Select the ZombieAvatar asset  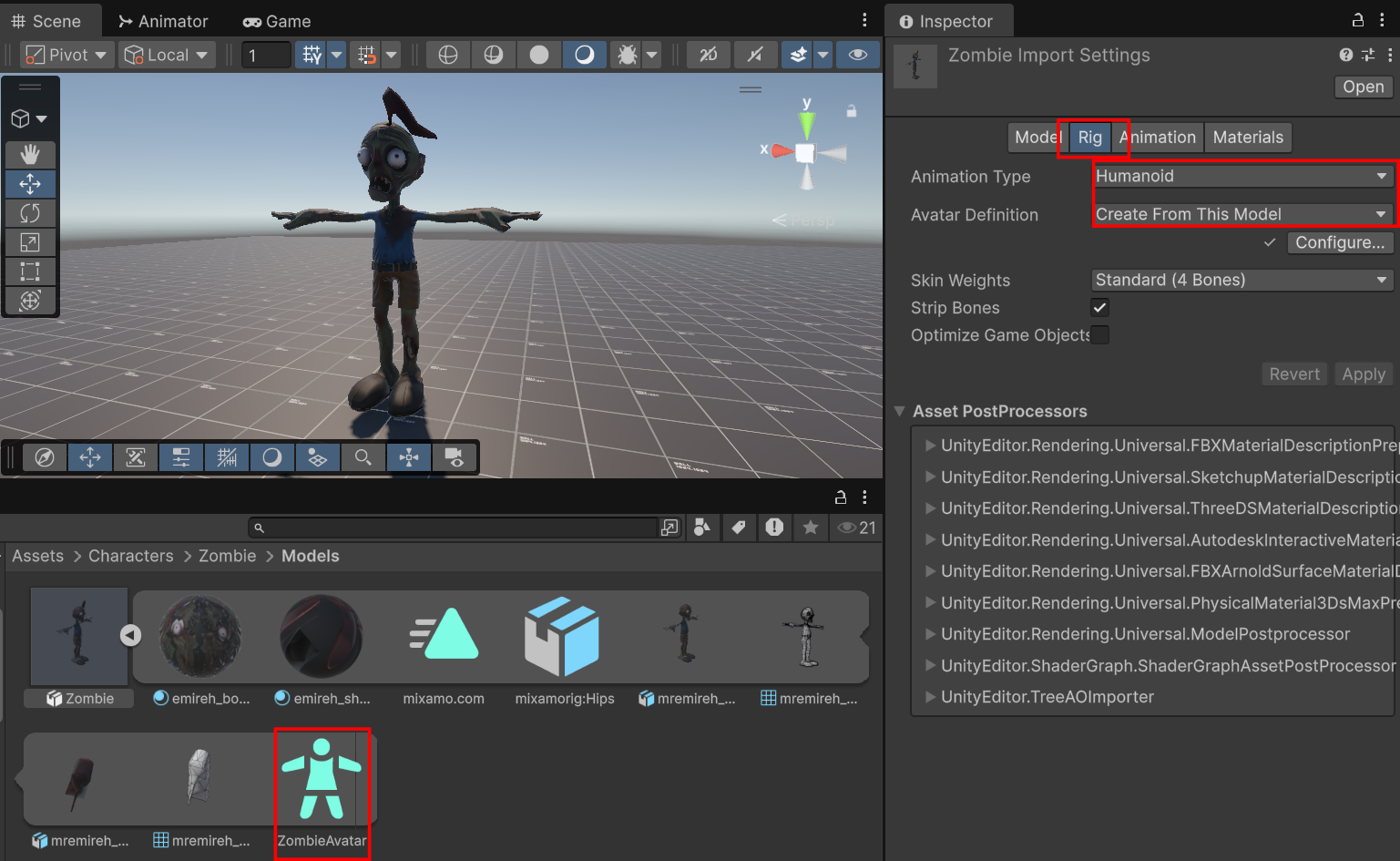322,793
